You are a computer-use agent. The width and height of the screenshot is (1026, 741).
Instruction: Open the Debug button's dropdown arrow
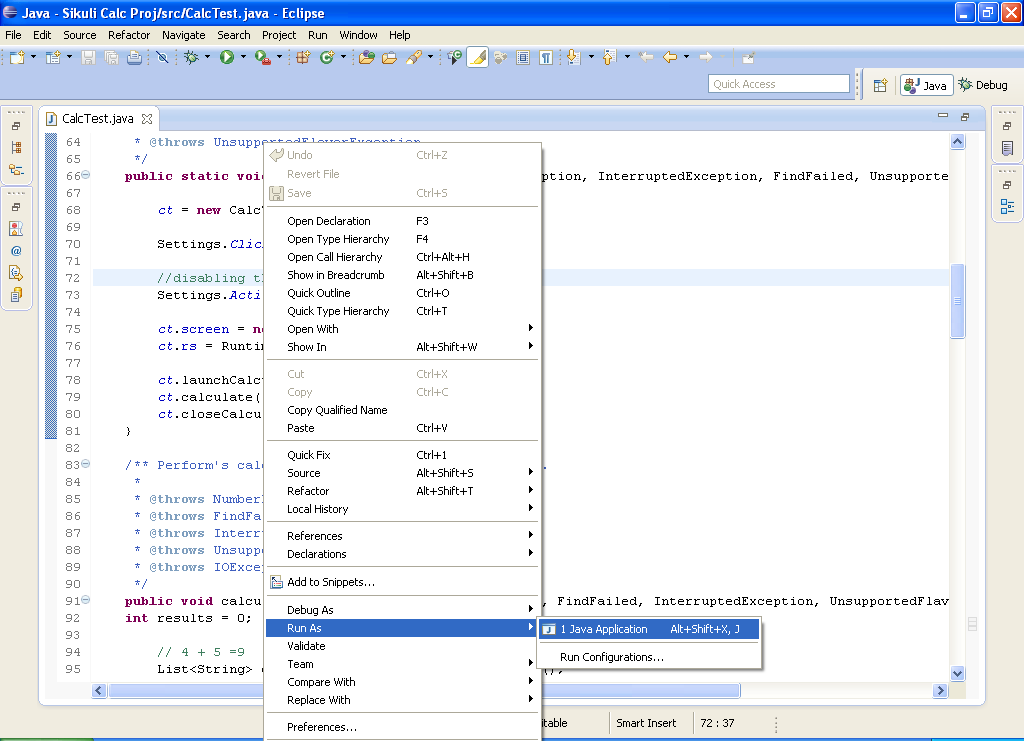pyautogui.click(x=207, y=58)
